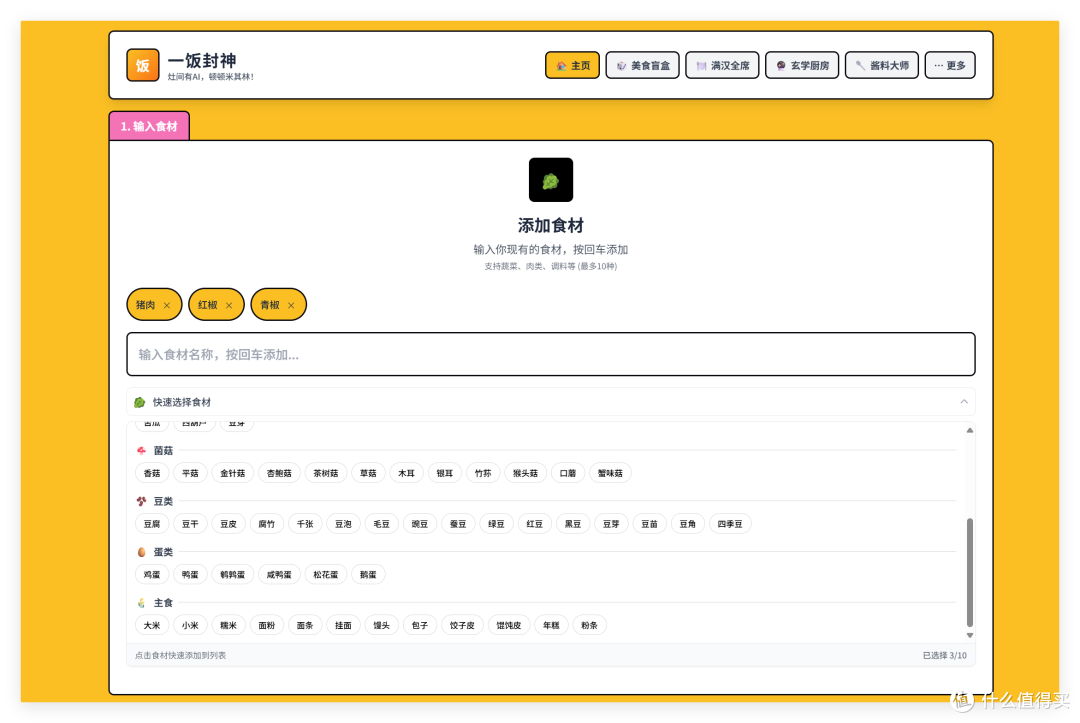Viewport: 1080px width, 723px height.
Task: Click the mushroom icon of 菌菇 category
Action: click(x=142, y=450)
